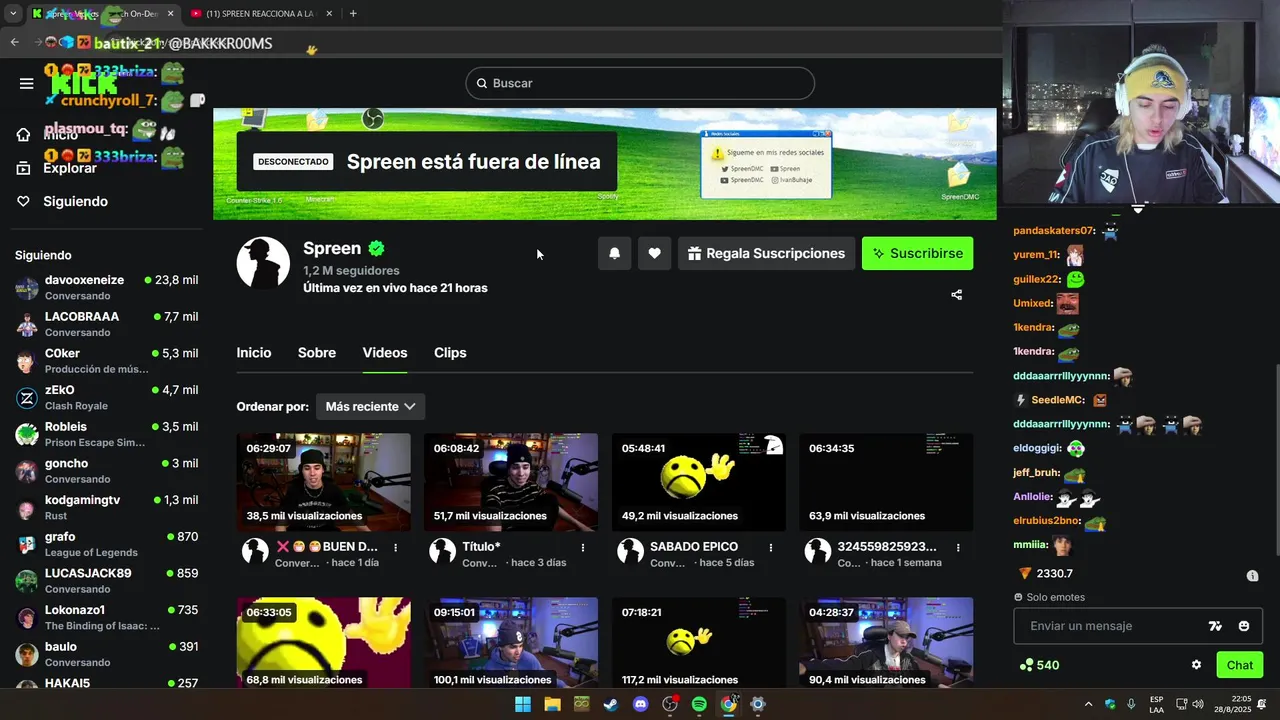
Task: Open the Ordenar por Más reciente dropdown
Action: coord(370,407)
